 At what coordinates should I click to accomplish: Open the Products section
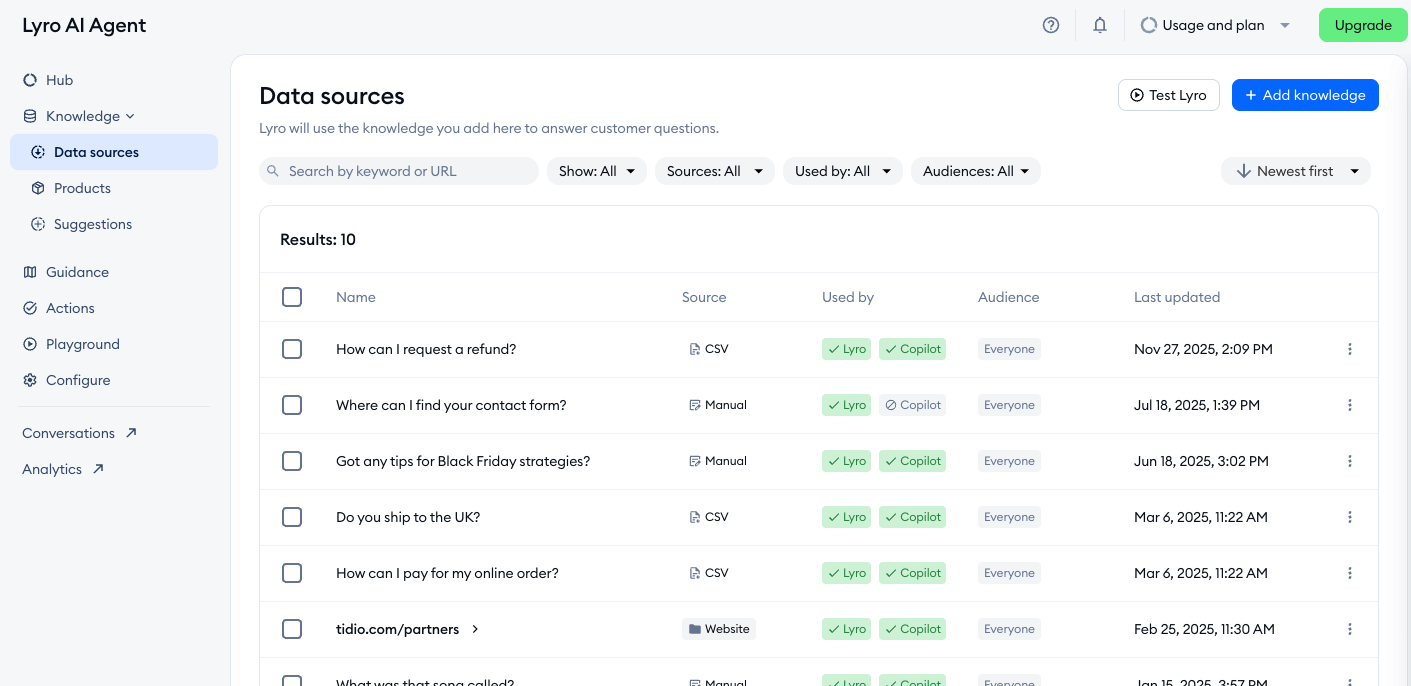click(x=84, y=188)
